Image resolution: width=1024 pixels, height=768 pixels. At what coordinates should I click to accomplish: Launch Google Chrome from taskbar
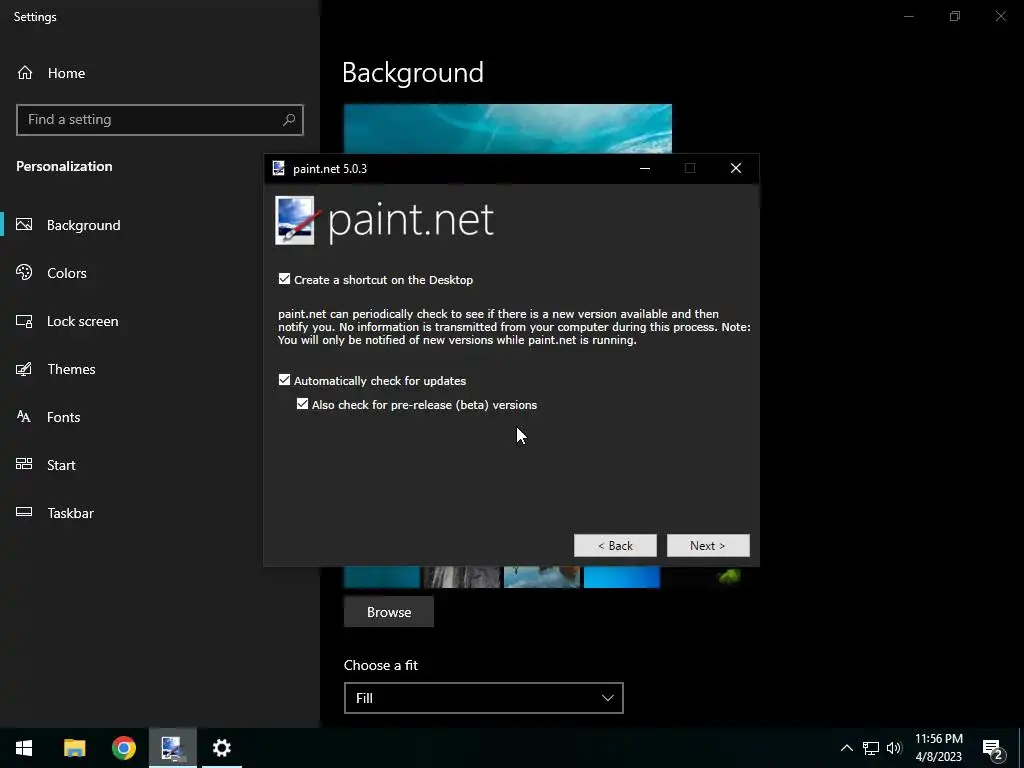123,748
